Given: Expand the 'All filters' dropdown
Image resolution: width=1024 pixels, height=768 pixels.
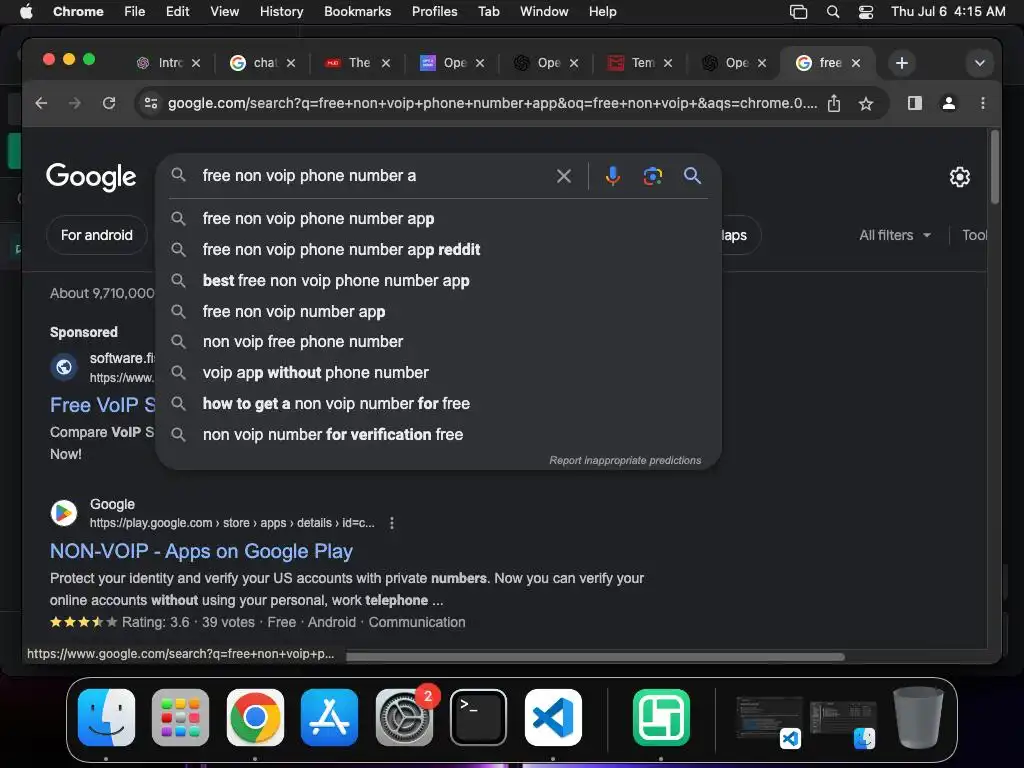Looking at the screenshot, I should tap(895, 235).
